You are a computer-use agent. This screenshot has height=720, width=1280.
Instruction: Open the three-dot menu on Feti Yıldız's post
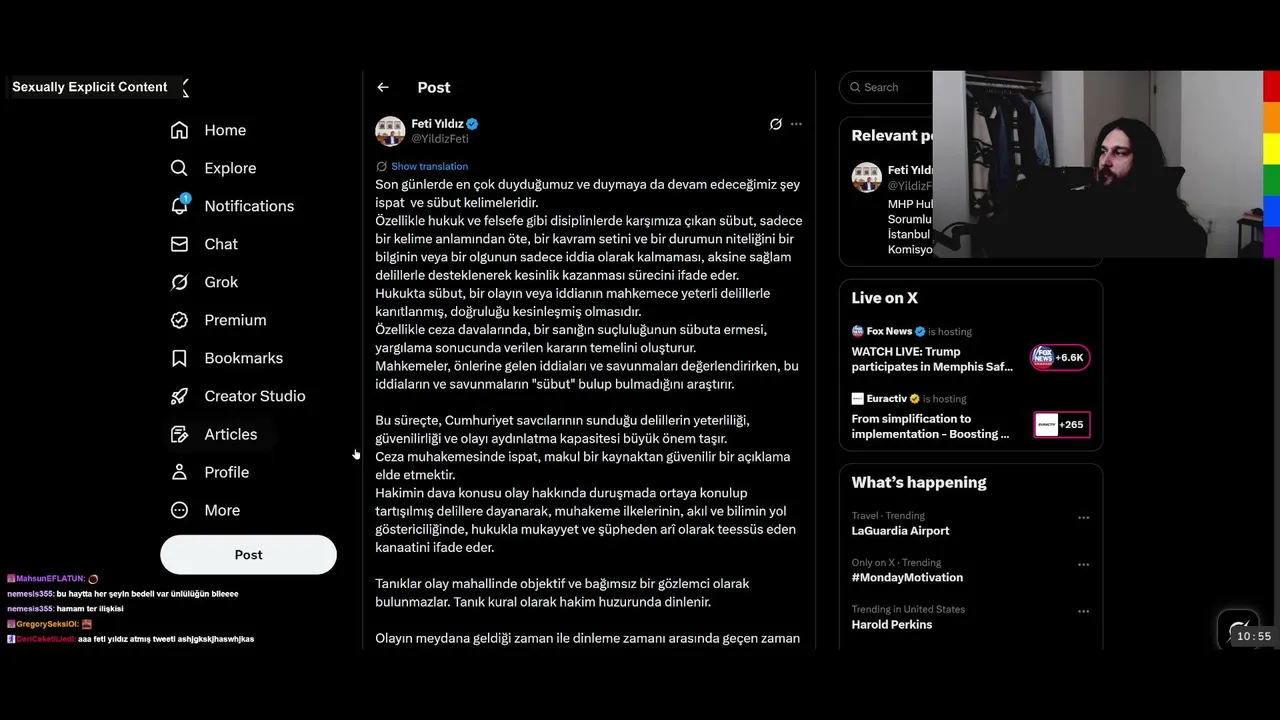796,124
